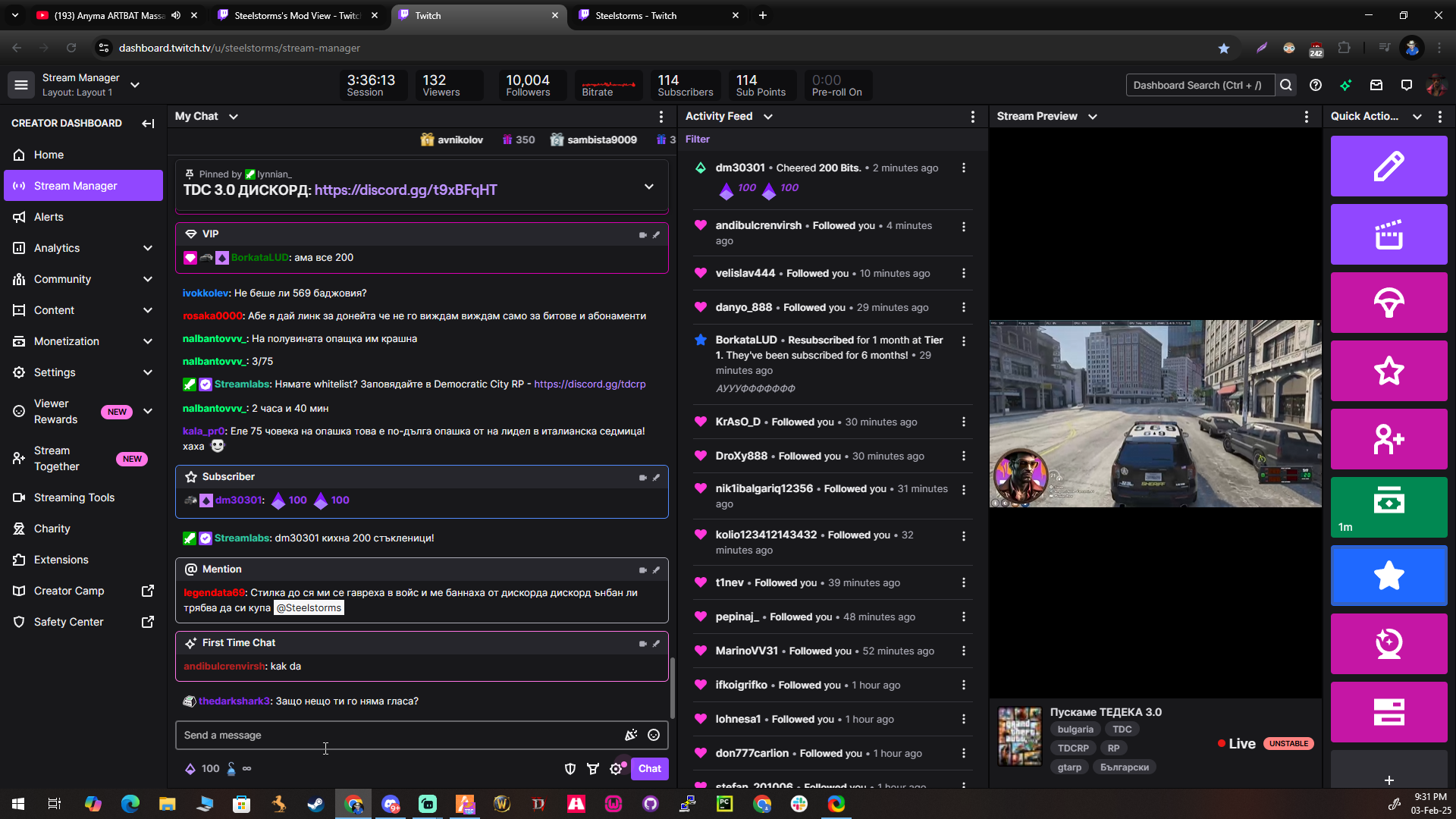Click the clip creation quick action tile

tap(1389, 234)
